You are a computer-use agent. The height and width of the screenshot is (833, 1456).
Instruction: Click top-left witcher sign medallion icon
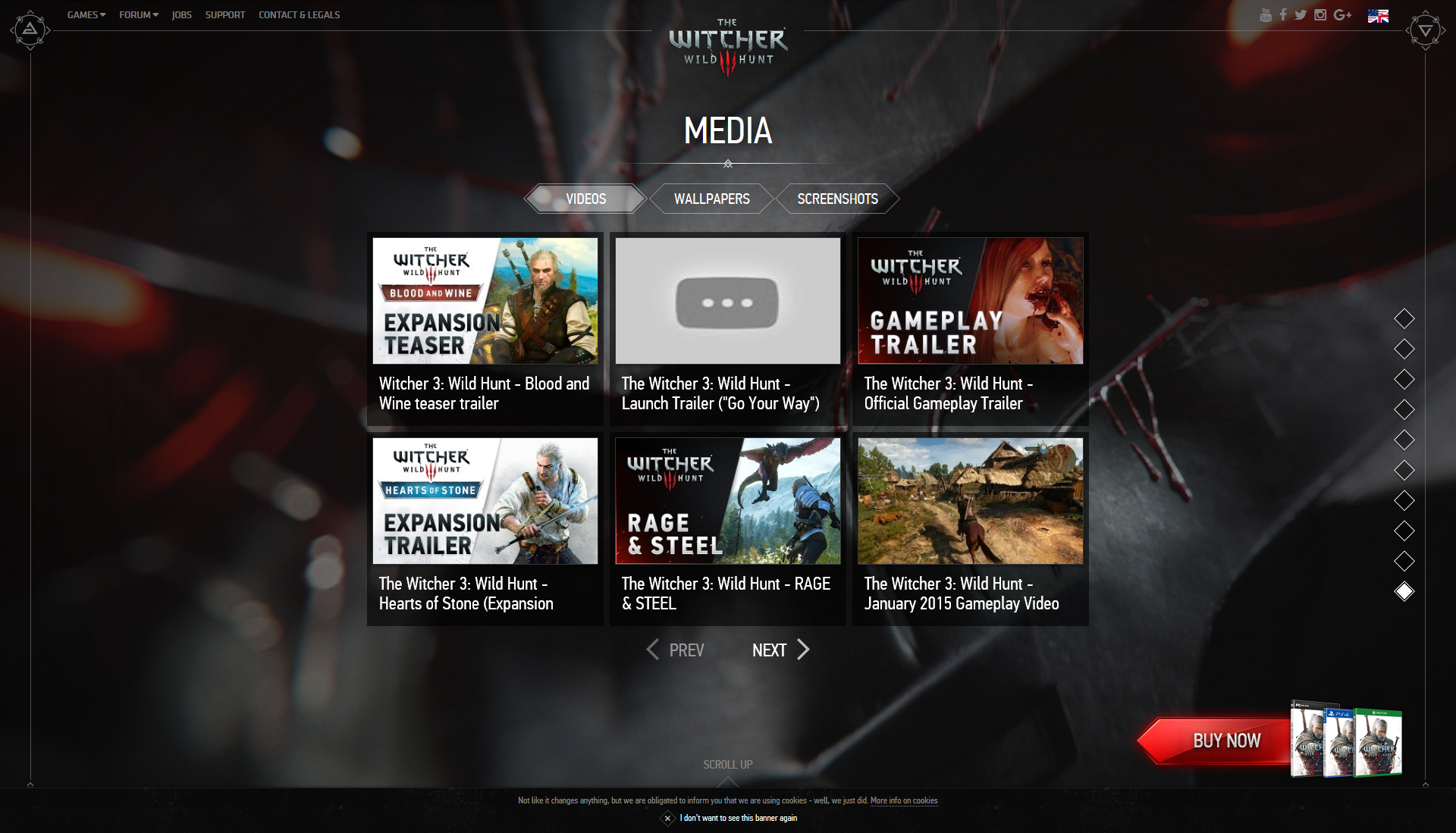point(30,30)
